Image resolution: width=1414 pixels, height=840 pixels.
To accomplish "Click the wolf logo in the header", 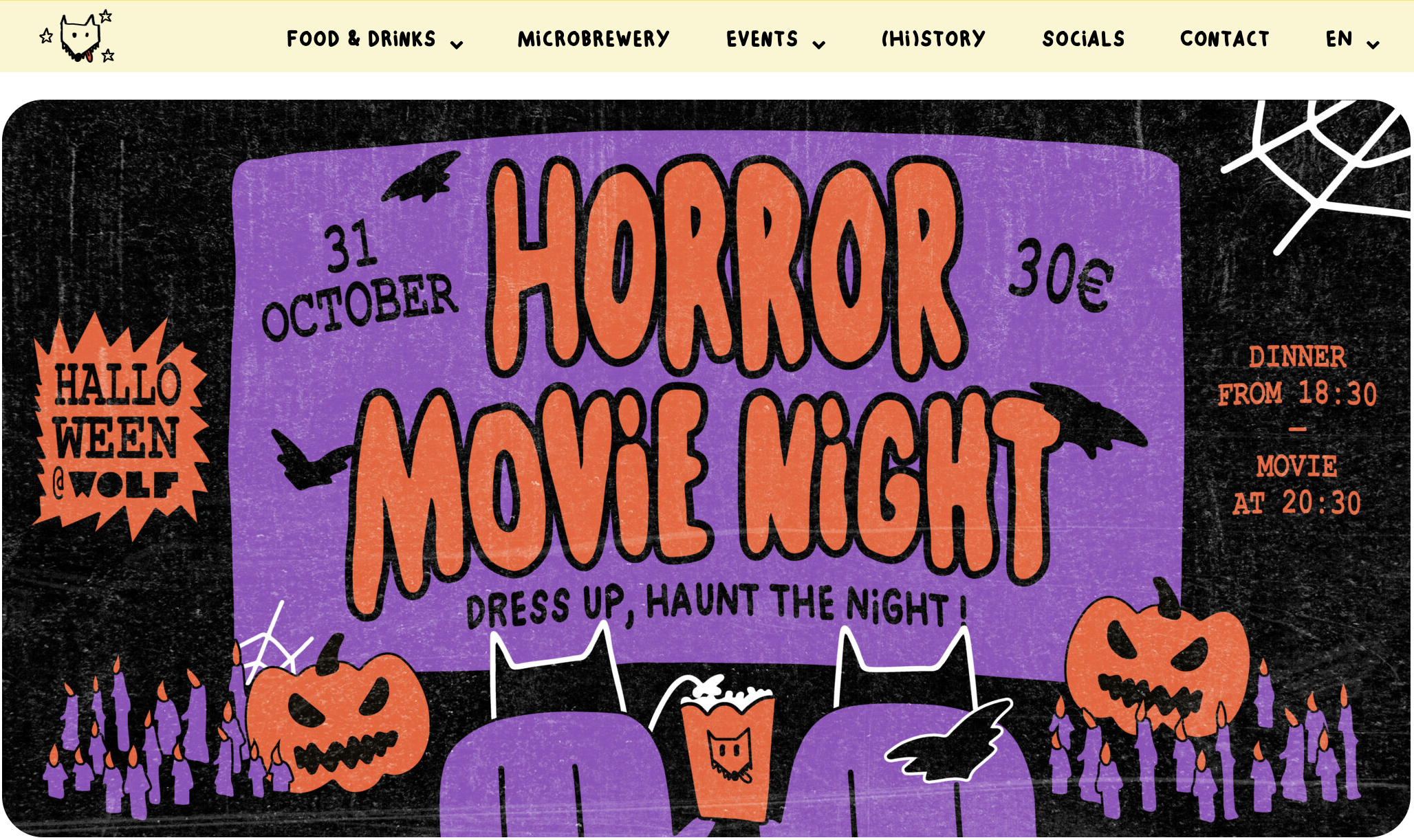I will [77, 37].
